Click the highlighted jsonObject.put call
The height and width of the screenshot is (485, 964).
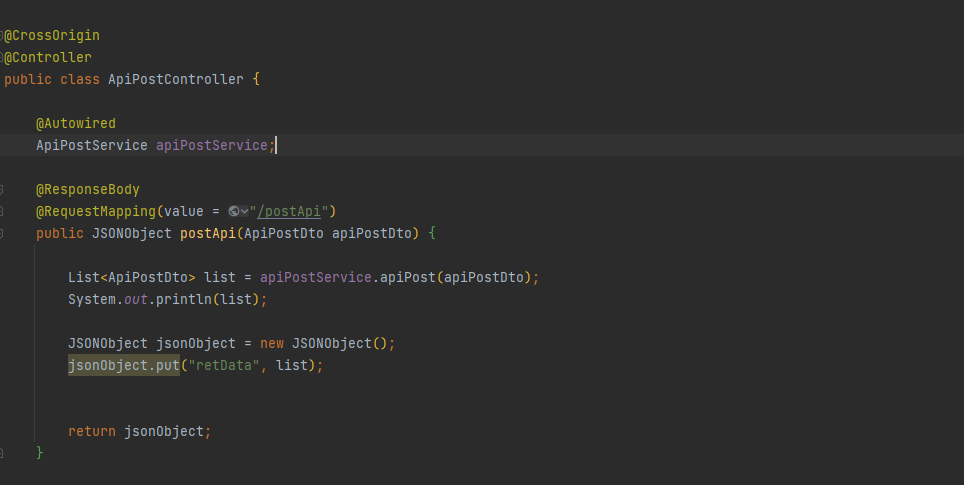point(124,366)
